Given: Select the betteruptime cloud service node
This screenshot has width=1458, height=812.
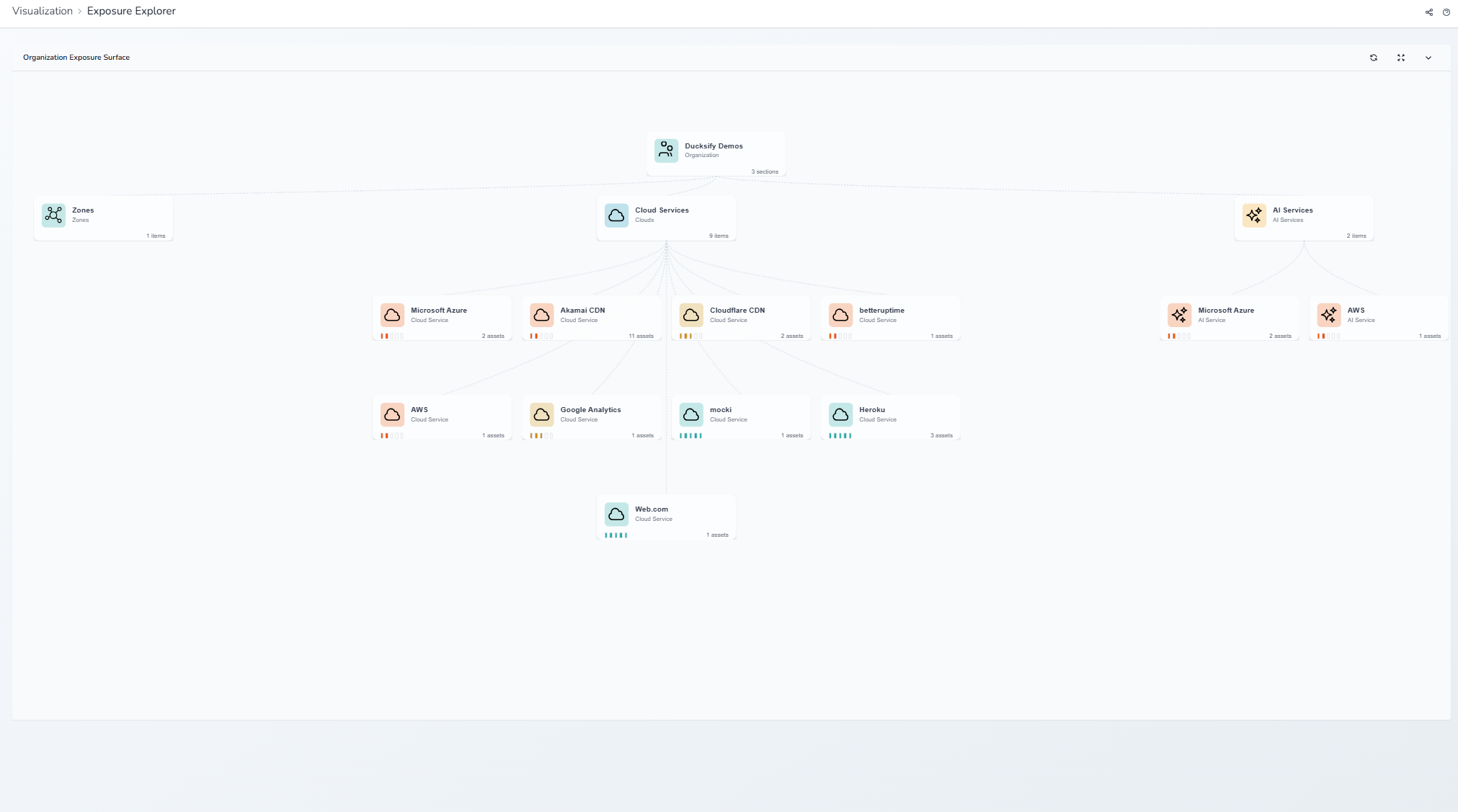Looking at the screenshot, I should coord(890,317).
